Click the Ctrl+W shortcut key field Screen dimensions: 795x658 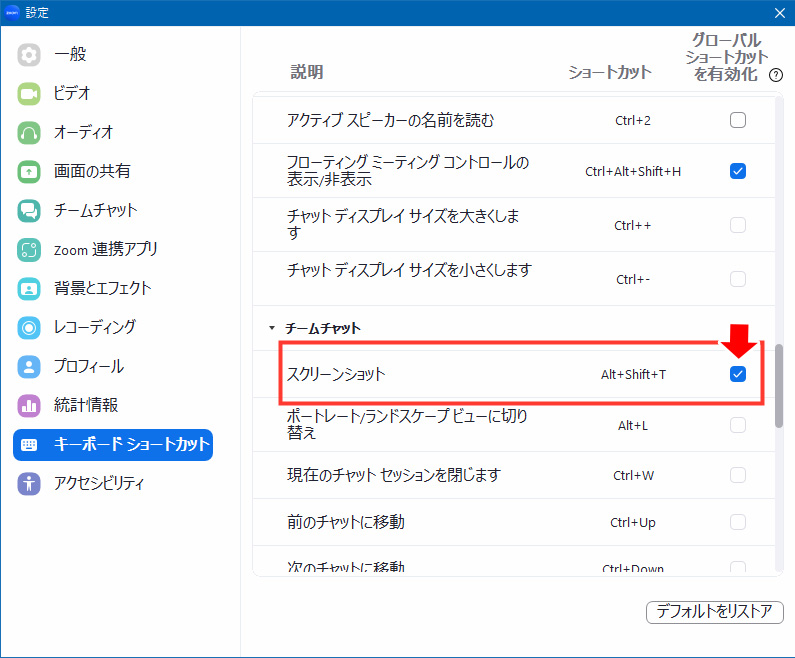(633, 475)
